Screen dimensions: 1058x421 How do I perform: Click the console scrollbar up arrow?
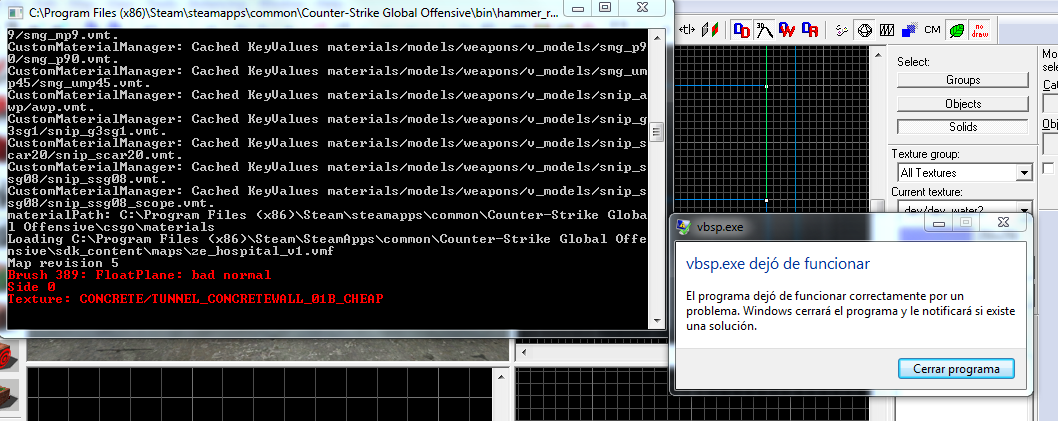[x=655, y=36]
